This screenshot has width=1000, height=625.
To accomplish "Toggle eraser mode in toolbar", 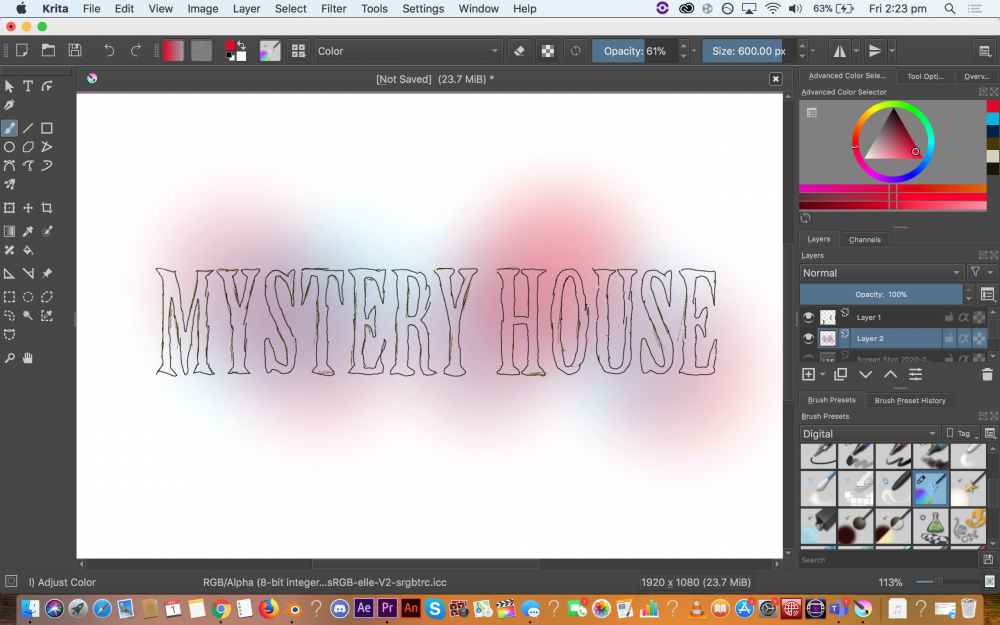I will pyautogui.click(x=519, y=51).
